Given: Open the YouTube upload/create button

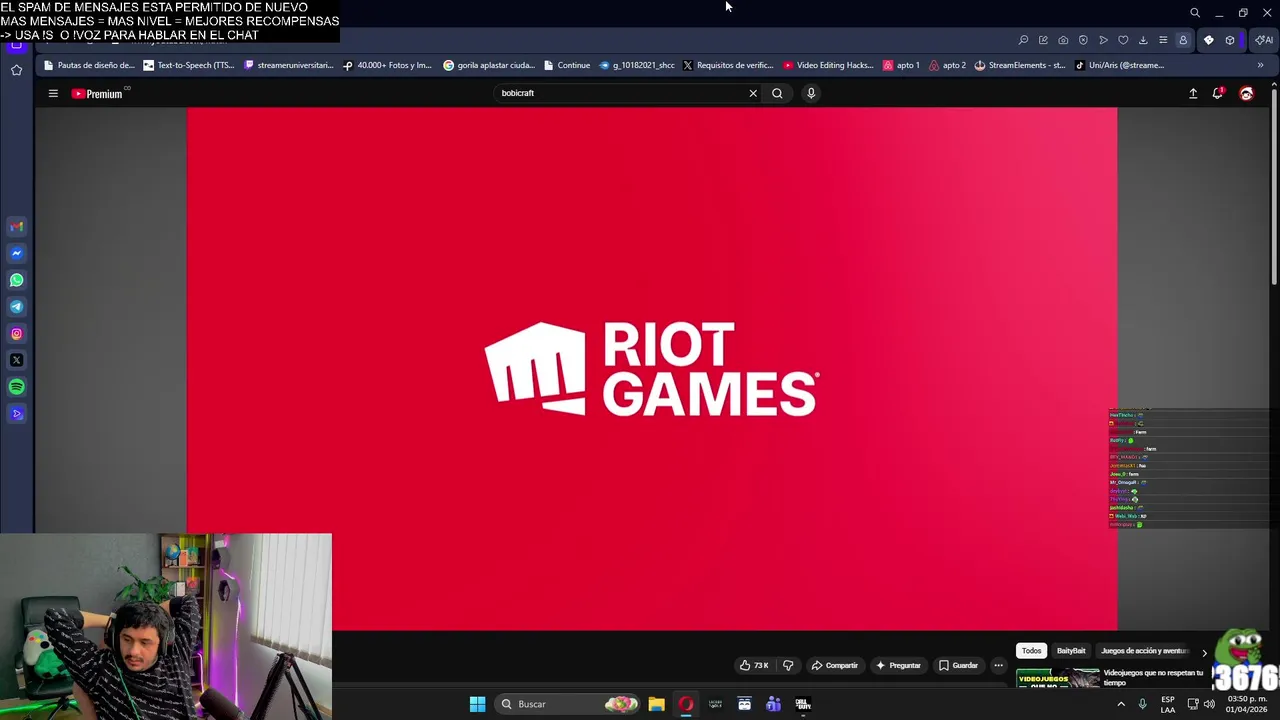Looking at the screenshot, I should (x=1193, y=93).
